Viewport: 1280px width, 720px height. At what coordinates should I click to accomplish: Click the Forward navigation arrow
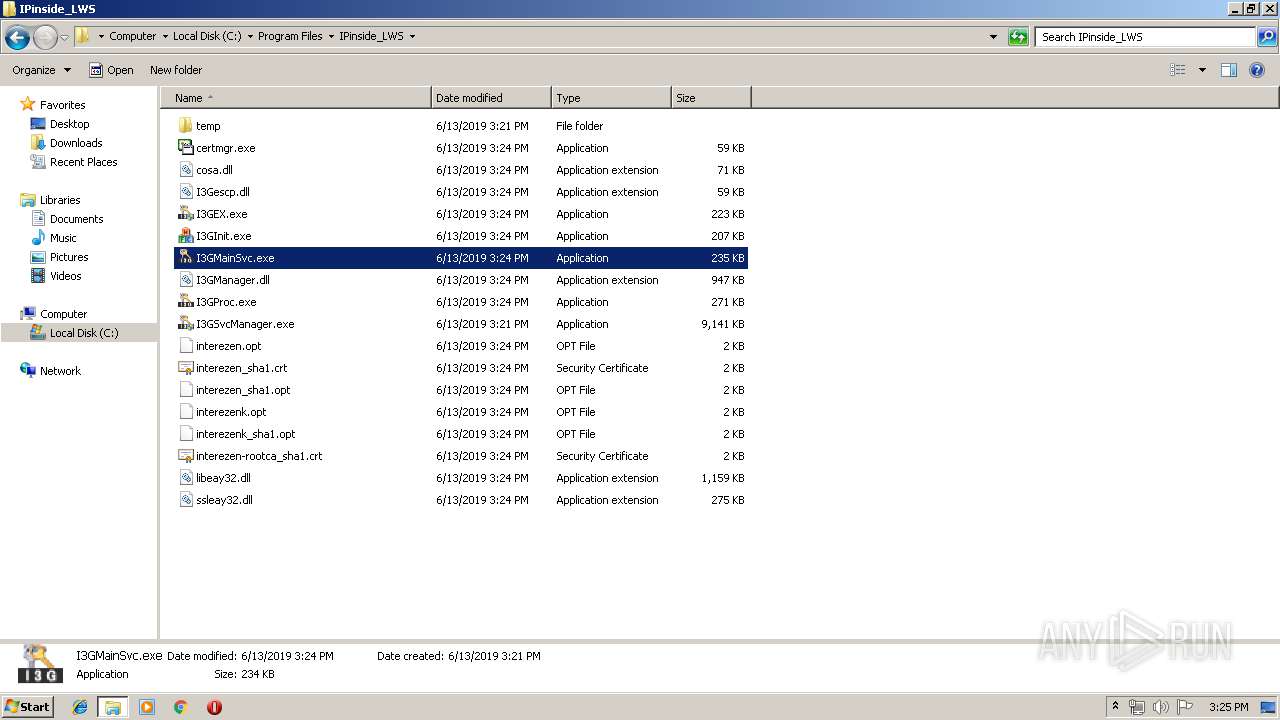(45, 38)
